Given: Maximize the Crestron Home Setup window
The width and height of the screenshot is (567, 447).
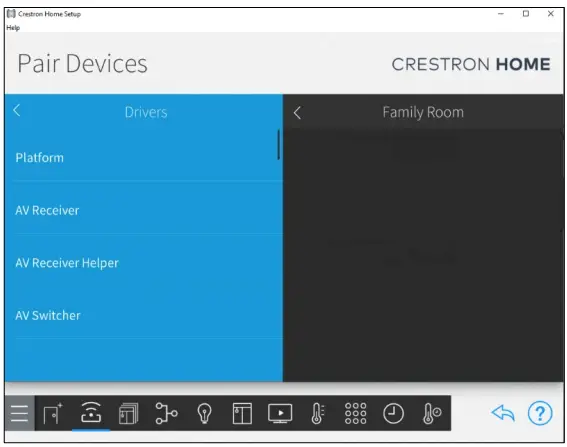Looking at the screenshot, I should (x=526, y=14).
